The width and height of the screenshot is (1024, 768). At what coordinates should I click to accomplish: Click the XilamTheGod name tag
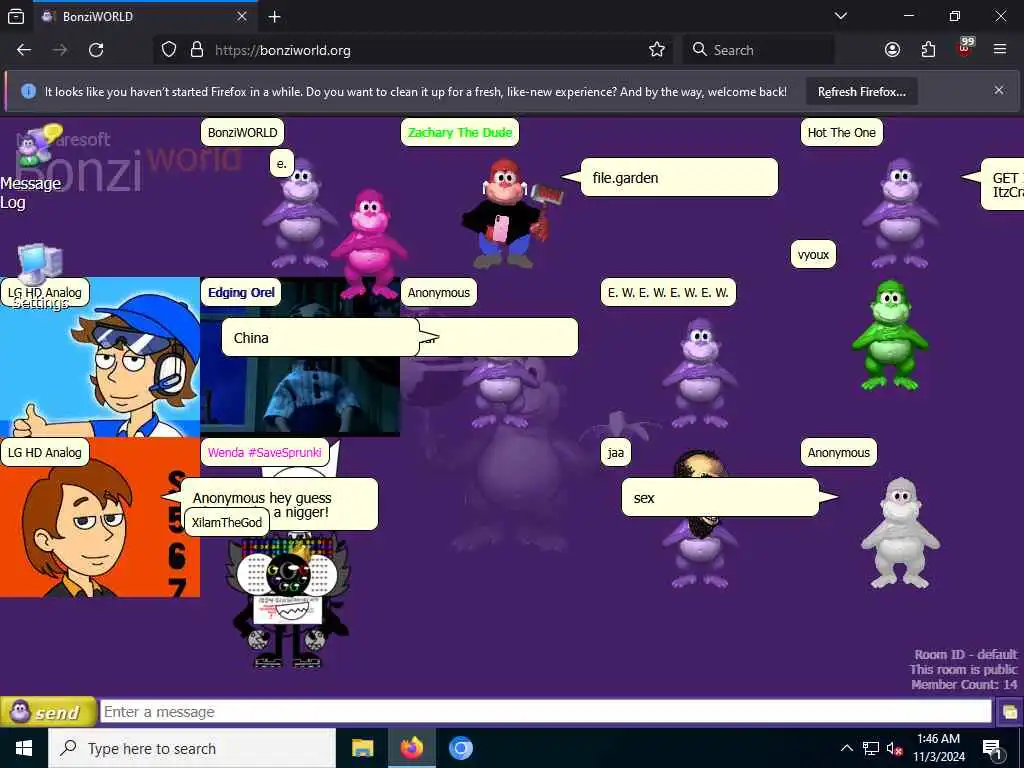pyautogui.click(x=227, y=522)
